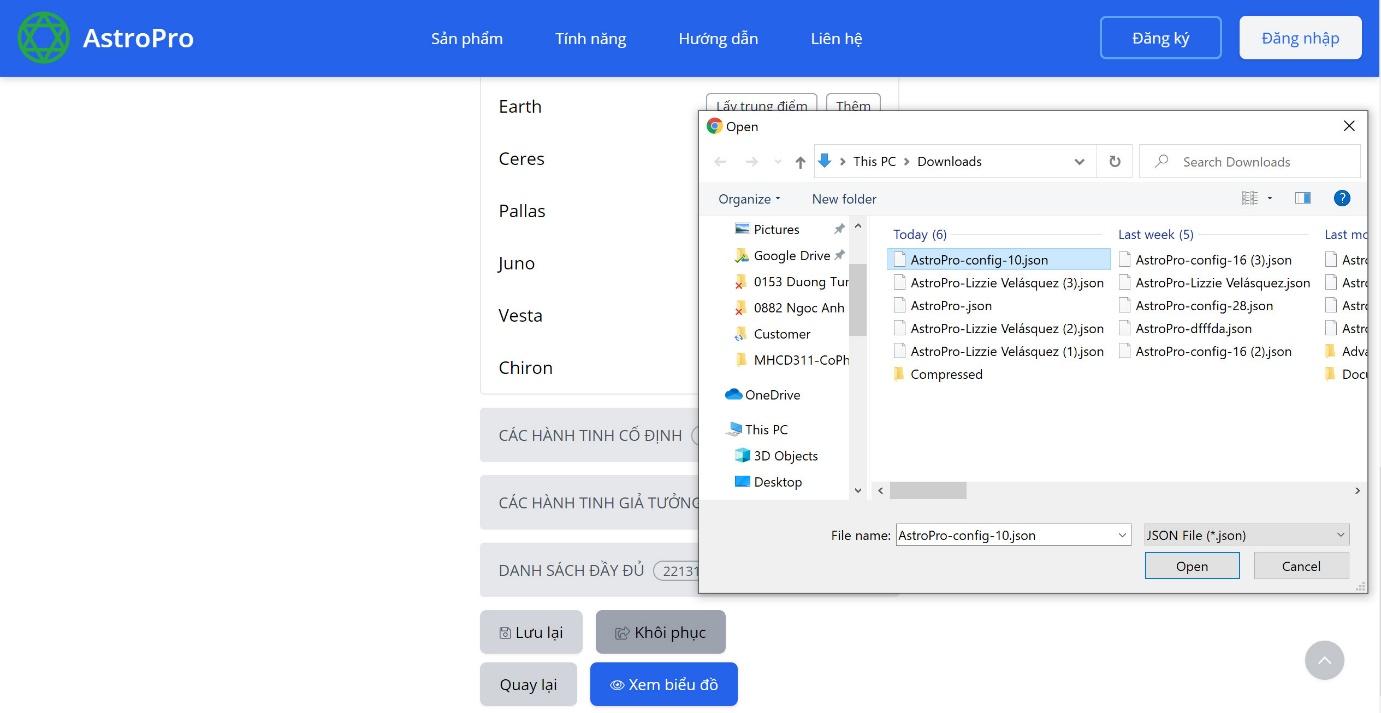Click the AstroPro logo icon

tap(43, 38)
